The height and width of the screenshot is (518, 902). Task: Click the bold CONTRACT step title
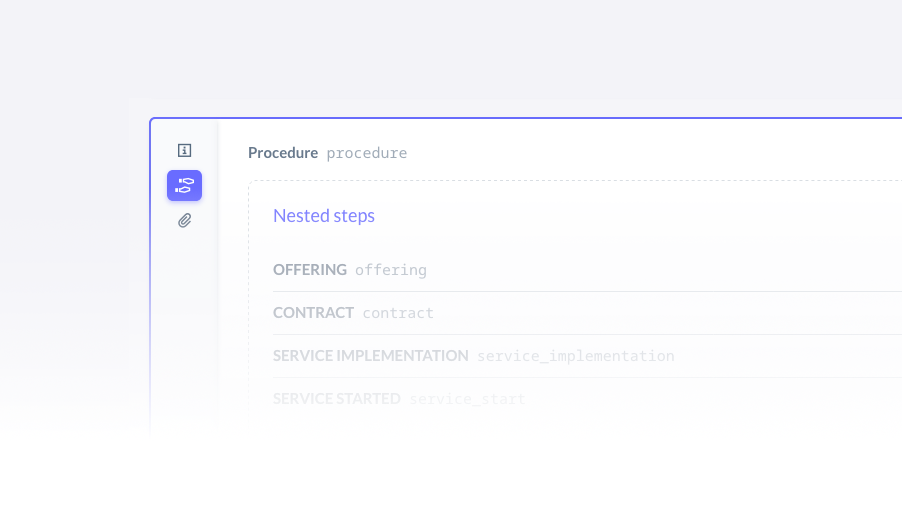coord(313,313)
